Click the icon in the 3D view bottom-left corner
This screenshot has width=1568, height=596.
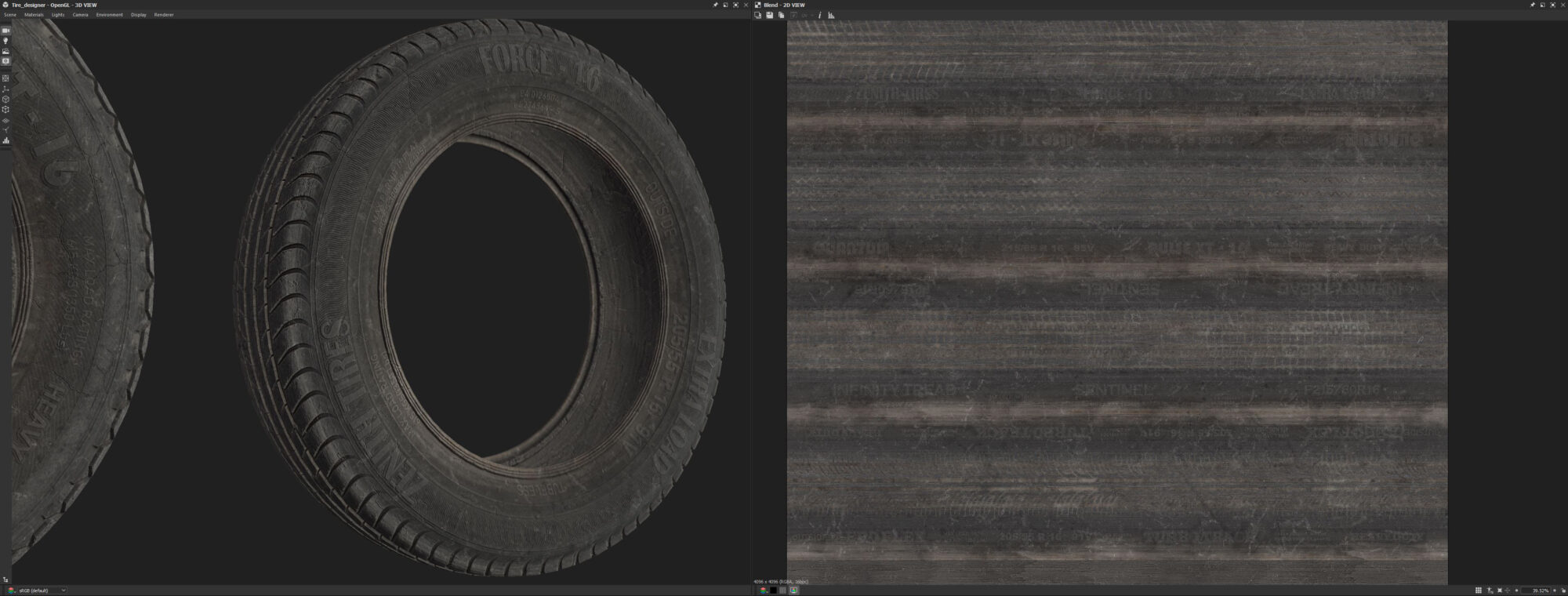[x=5, y=580]
